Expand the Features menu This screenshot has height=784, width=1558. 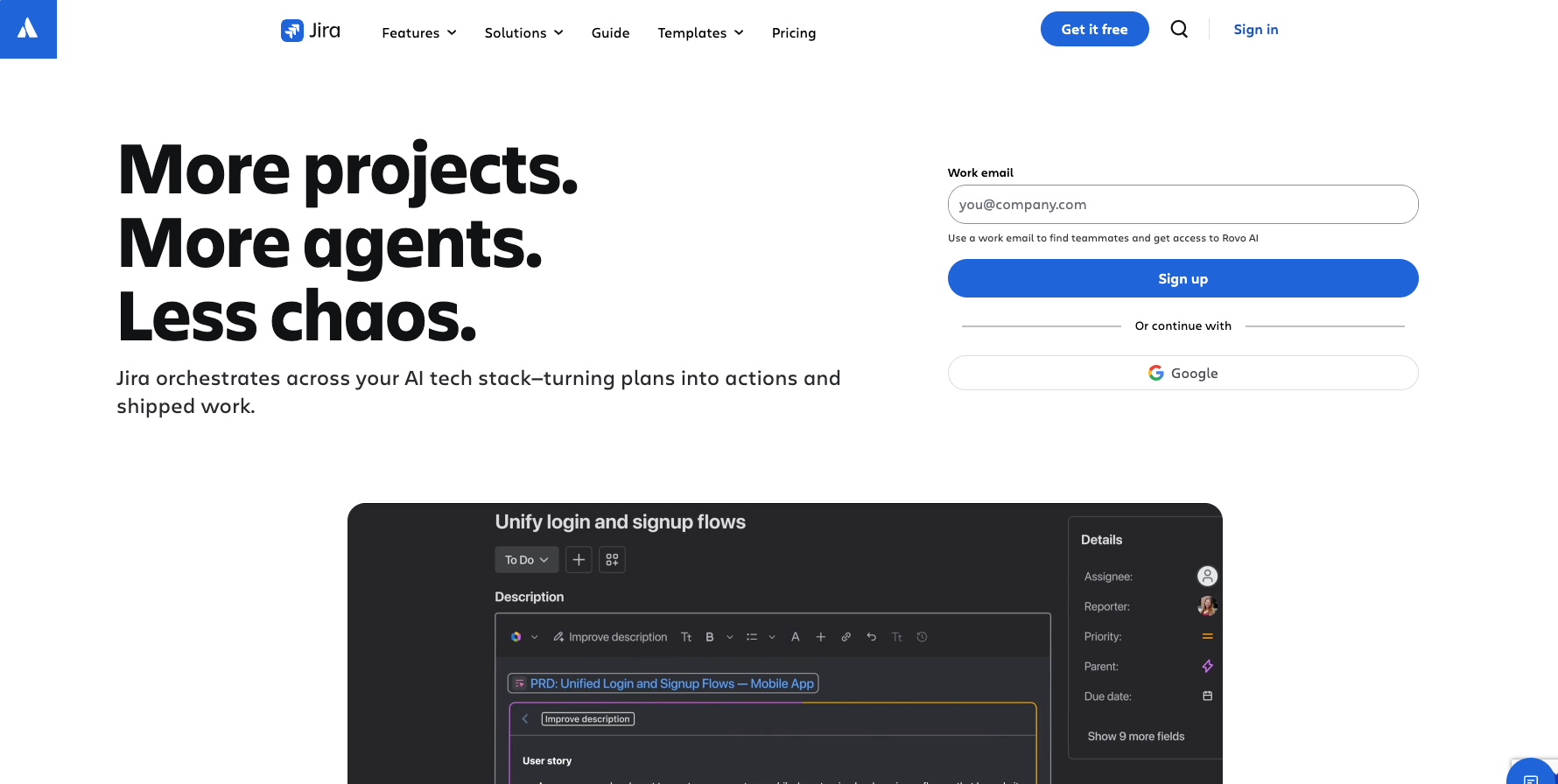419,32
